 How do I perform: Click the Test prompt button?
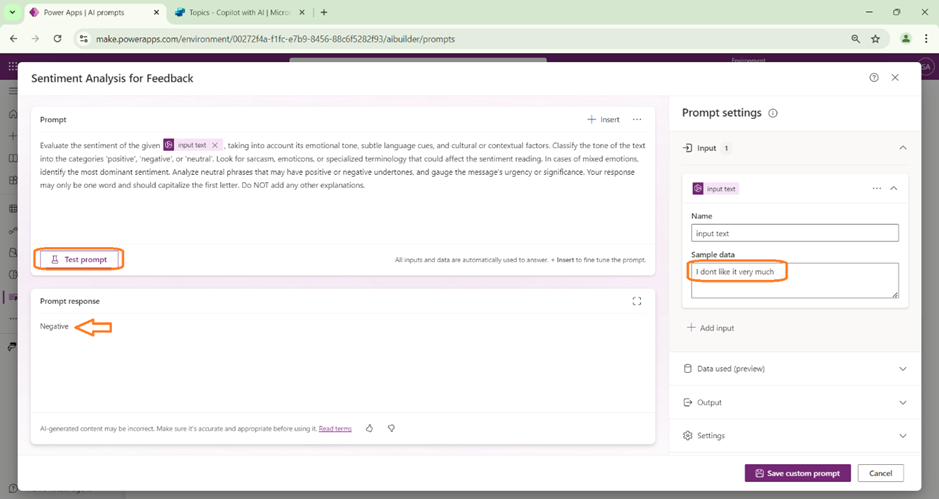[x=79, y=259]
